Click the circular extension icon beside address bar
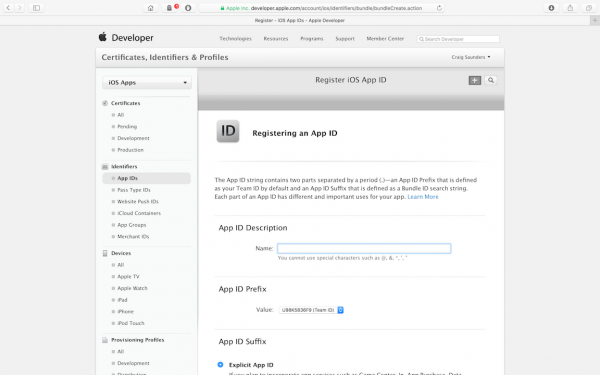 [x=188, y=8]
